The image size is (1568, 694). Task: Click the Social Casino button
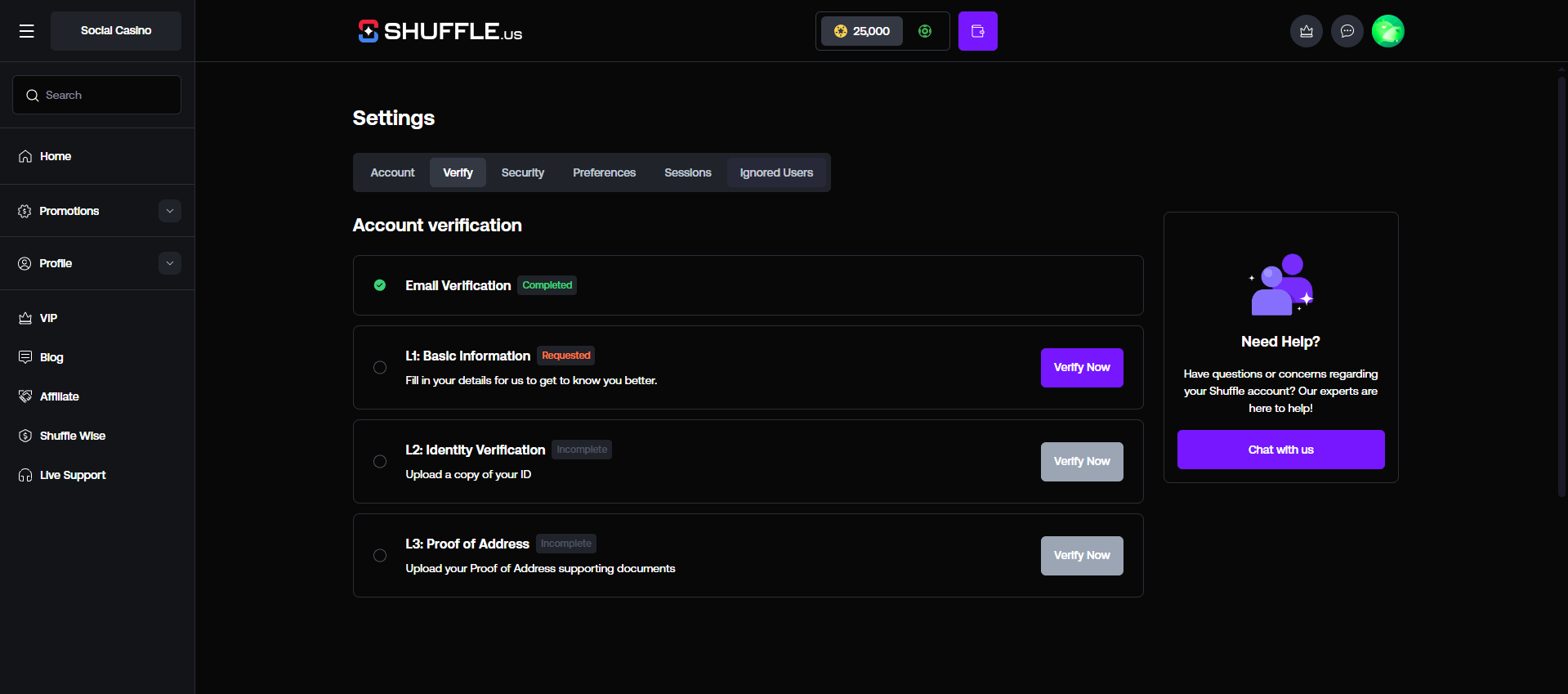click(x=116, y=31)
